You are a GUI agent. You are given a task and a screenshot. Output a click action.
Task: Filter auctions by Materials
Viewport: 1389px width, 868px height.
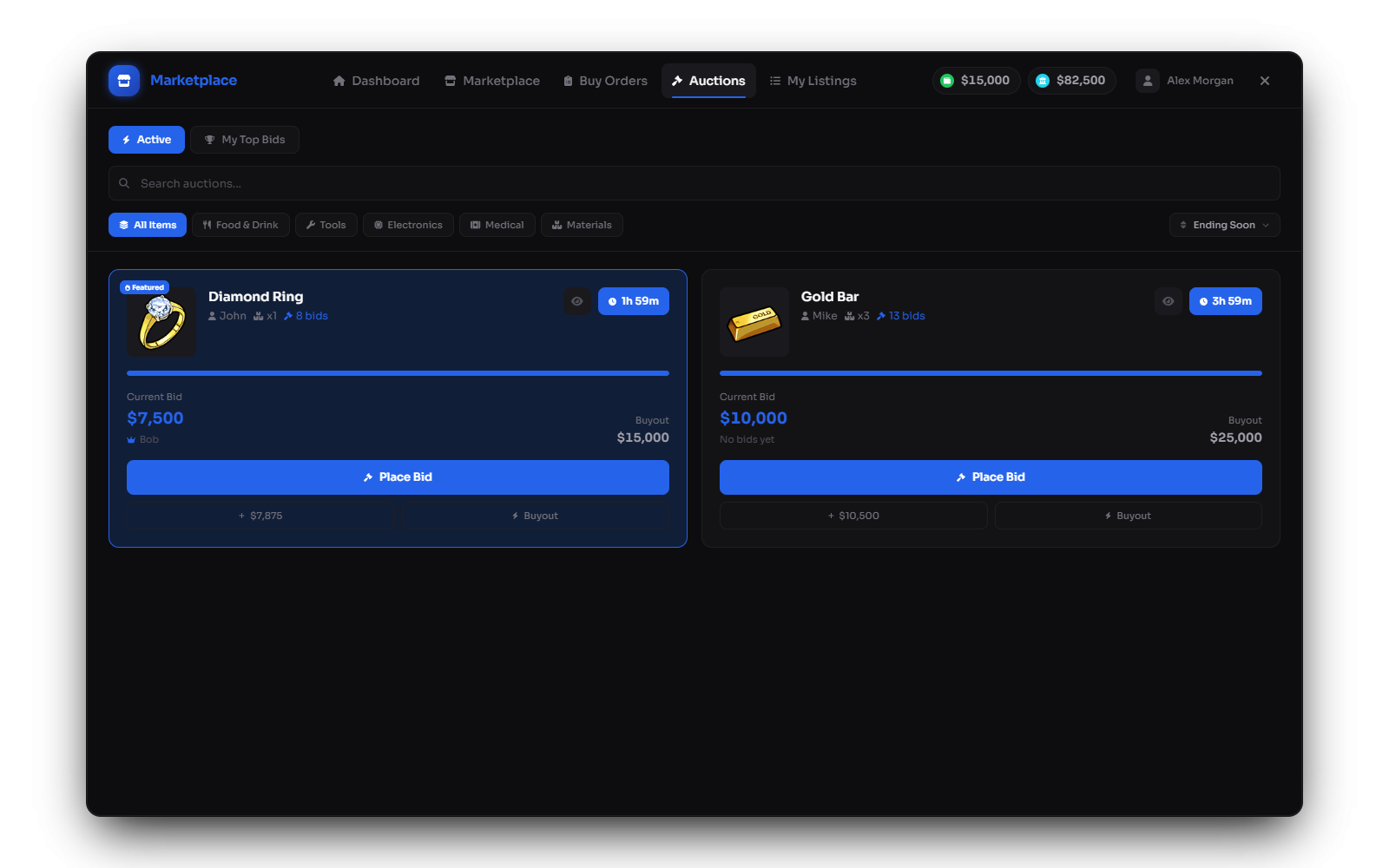point(582,225)
